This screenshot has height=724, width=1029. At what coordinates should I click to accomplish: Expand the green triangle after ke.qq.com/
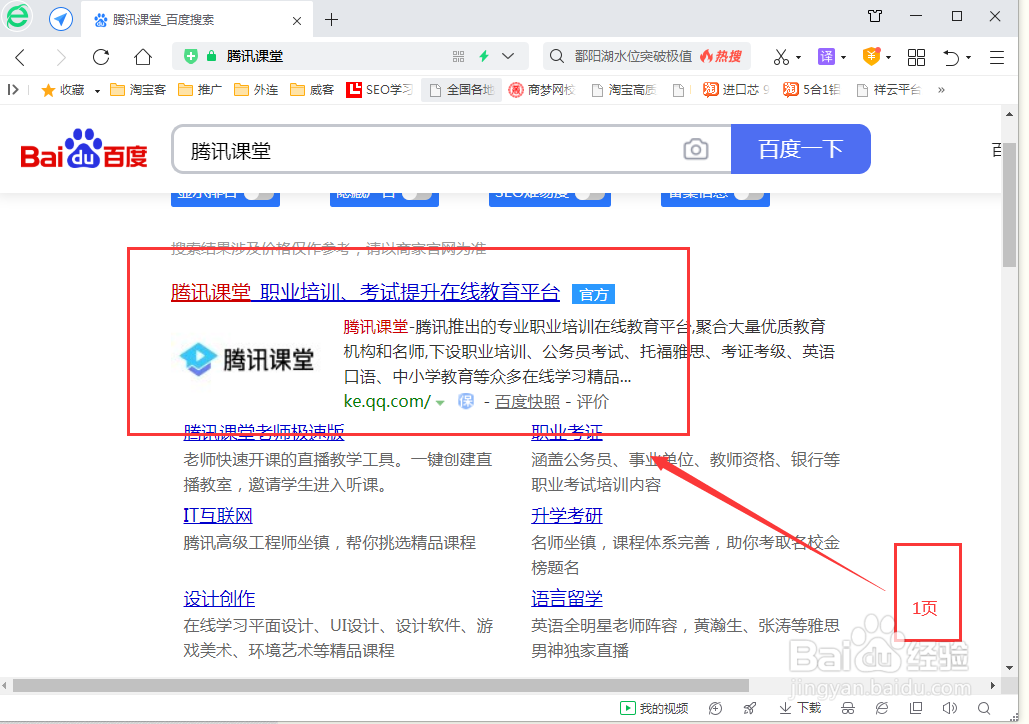coord(440,402)
